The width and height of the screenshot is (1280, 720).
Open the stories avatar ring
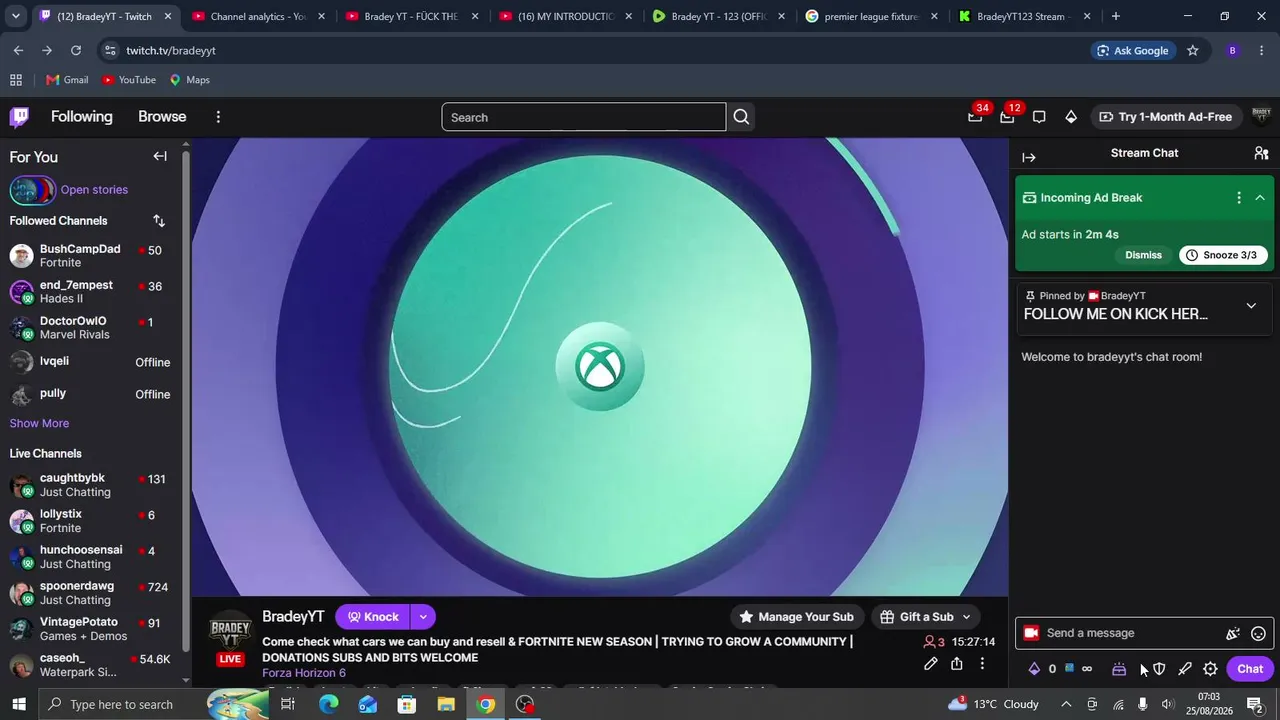click(32, 190)
